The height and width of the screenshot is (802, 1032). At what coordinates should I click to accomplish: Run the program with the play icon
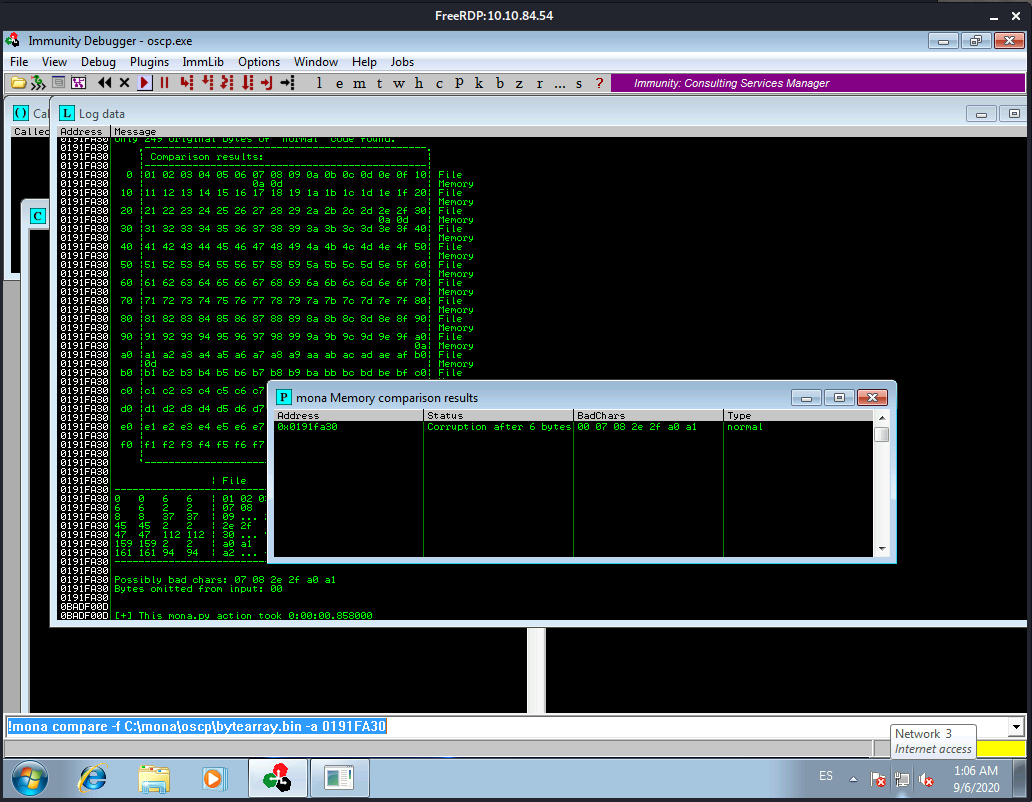pyautogui.click(x=145, y=83)
